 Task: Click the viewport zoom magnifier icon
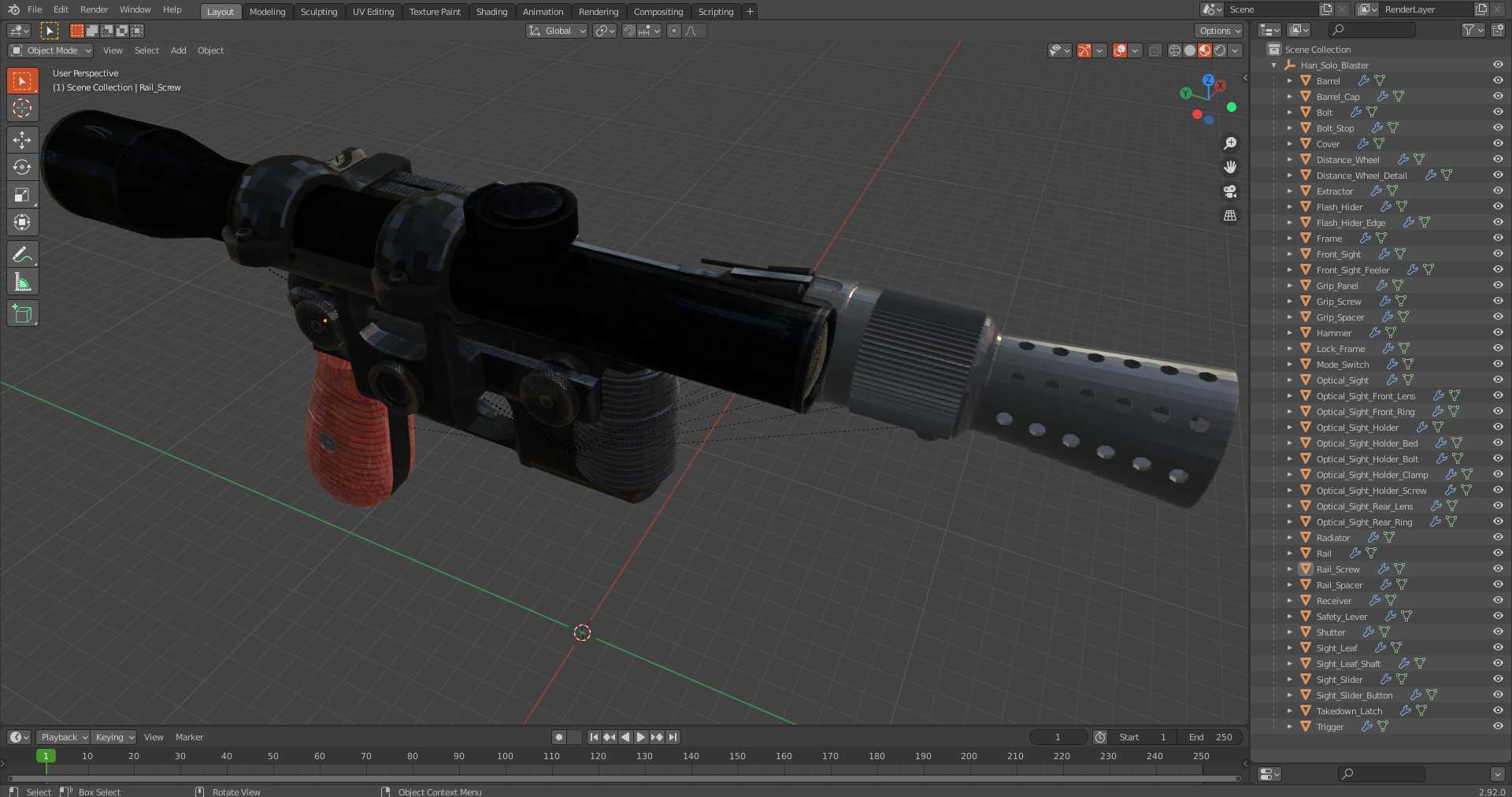1229,143
